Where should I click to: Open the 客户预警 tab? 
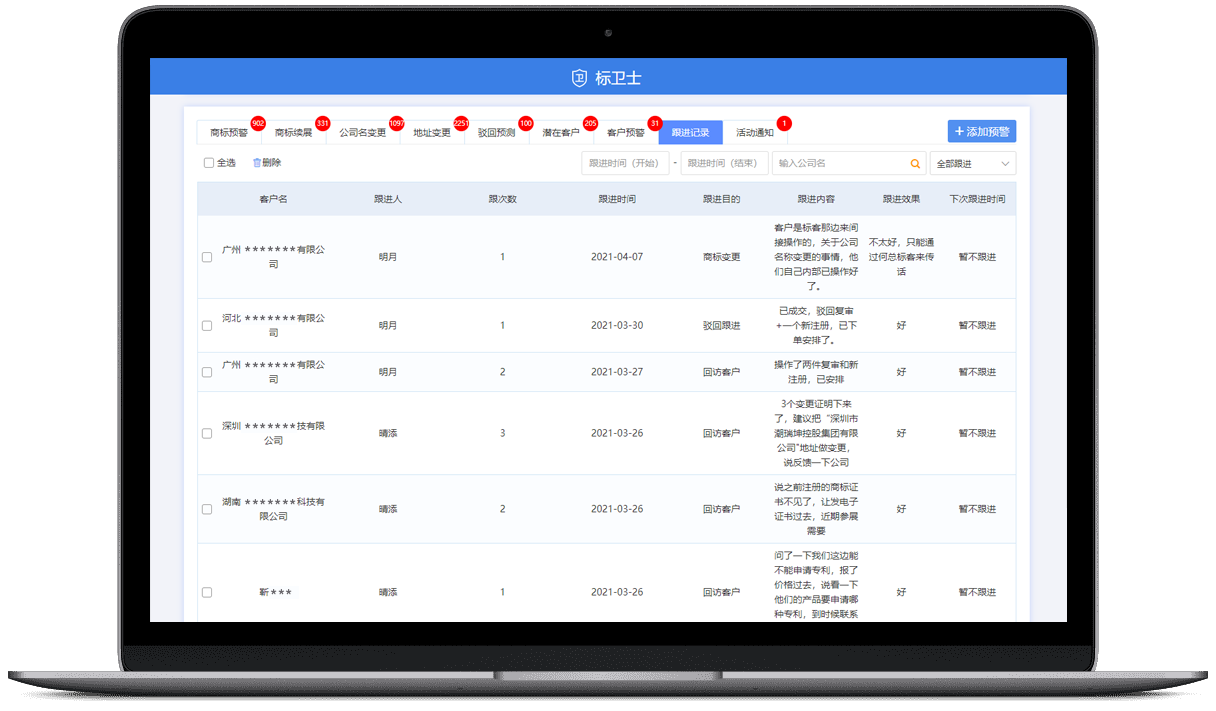click(625, 132)
